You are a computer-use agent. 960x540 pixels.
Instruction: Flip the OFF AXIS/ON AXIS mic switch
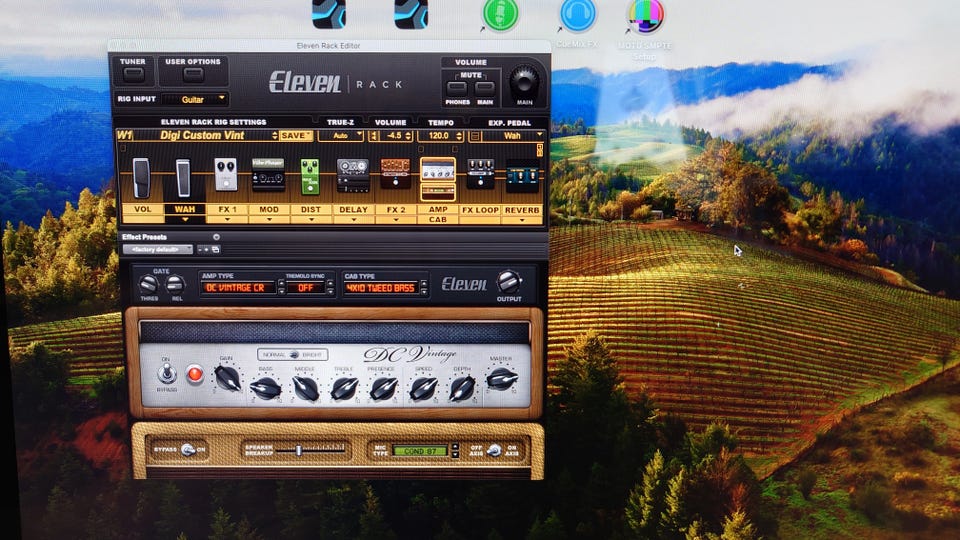[x=493, y=451]
